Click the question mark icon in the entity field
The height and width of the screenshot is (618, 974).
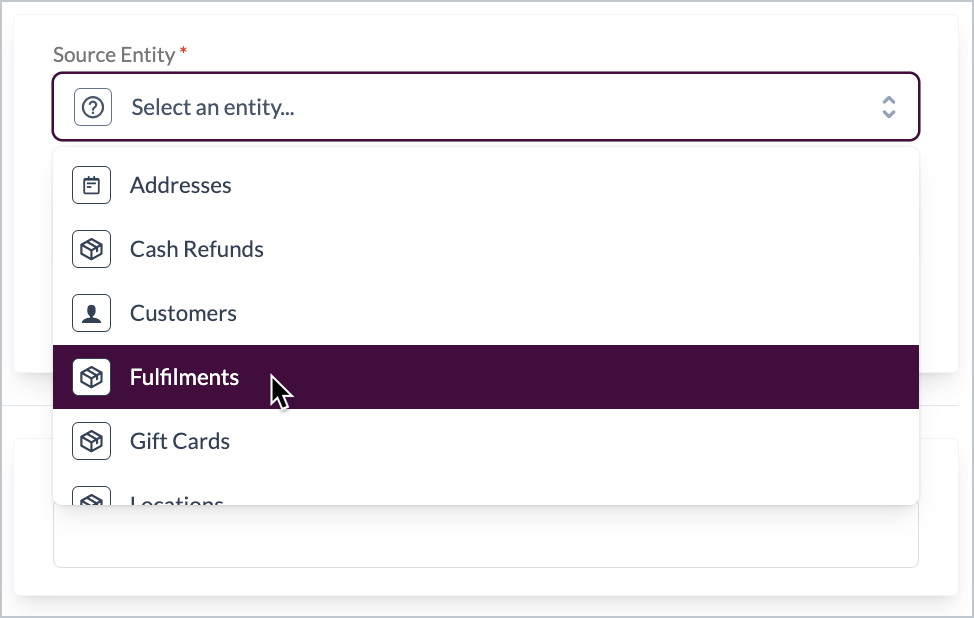(91, 106)
